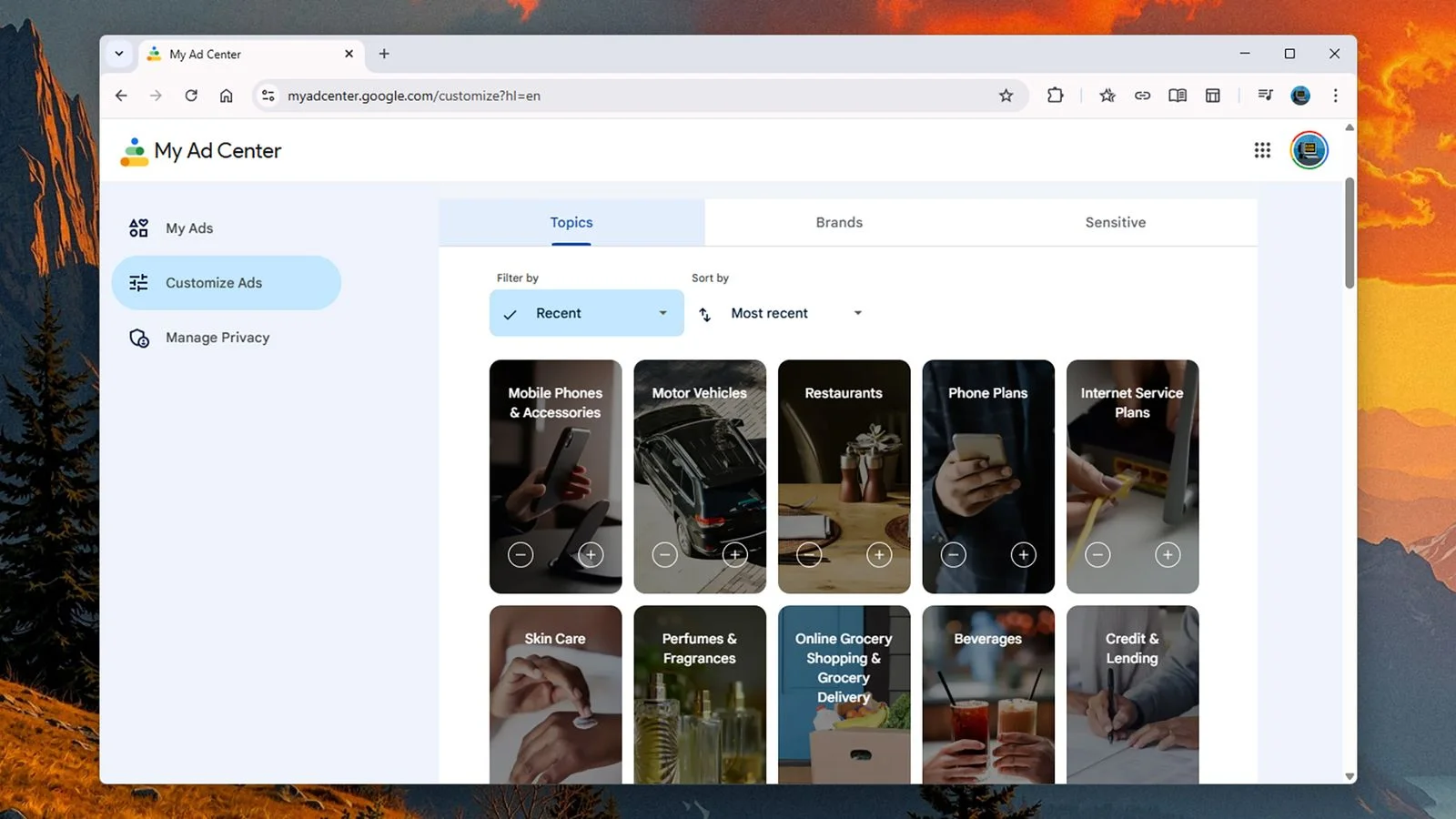Screen dimensions: 1456x819
Task: Switch to the Brands tab
Action: tap(839, 223)
